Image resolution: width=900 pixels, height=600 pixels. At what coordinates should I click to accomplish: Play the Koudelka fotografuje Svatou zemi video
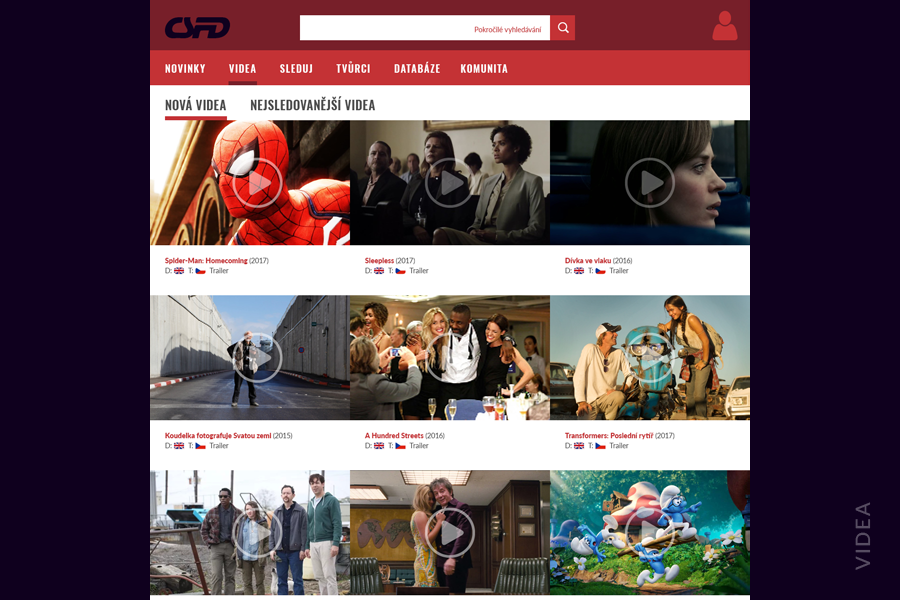(x=257, y=358)
